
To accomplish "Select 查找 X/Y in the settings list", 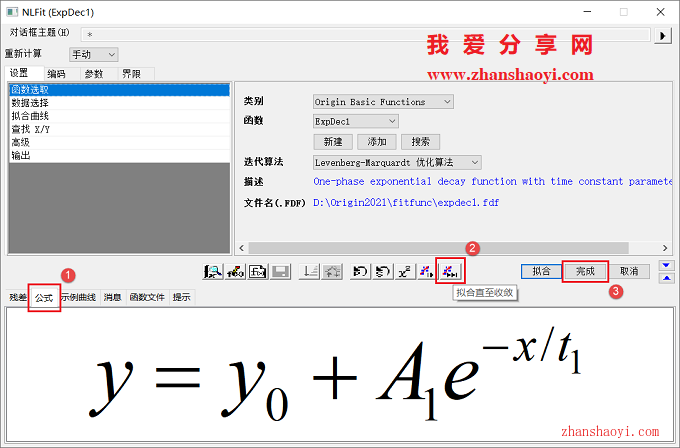I will pyautogui.click(x=119, y=129).
